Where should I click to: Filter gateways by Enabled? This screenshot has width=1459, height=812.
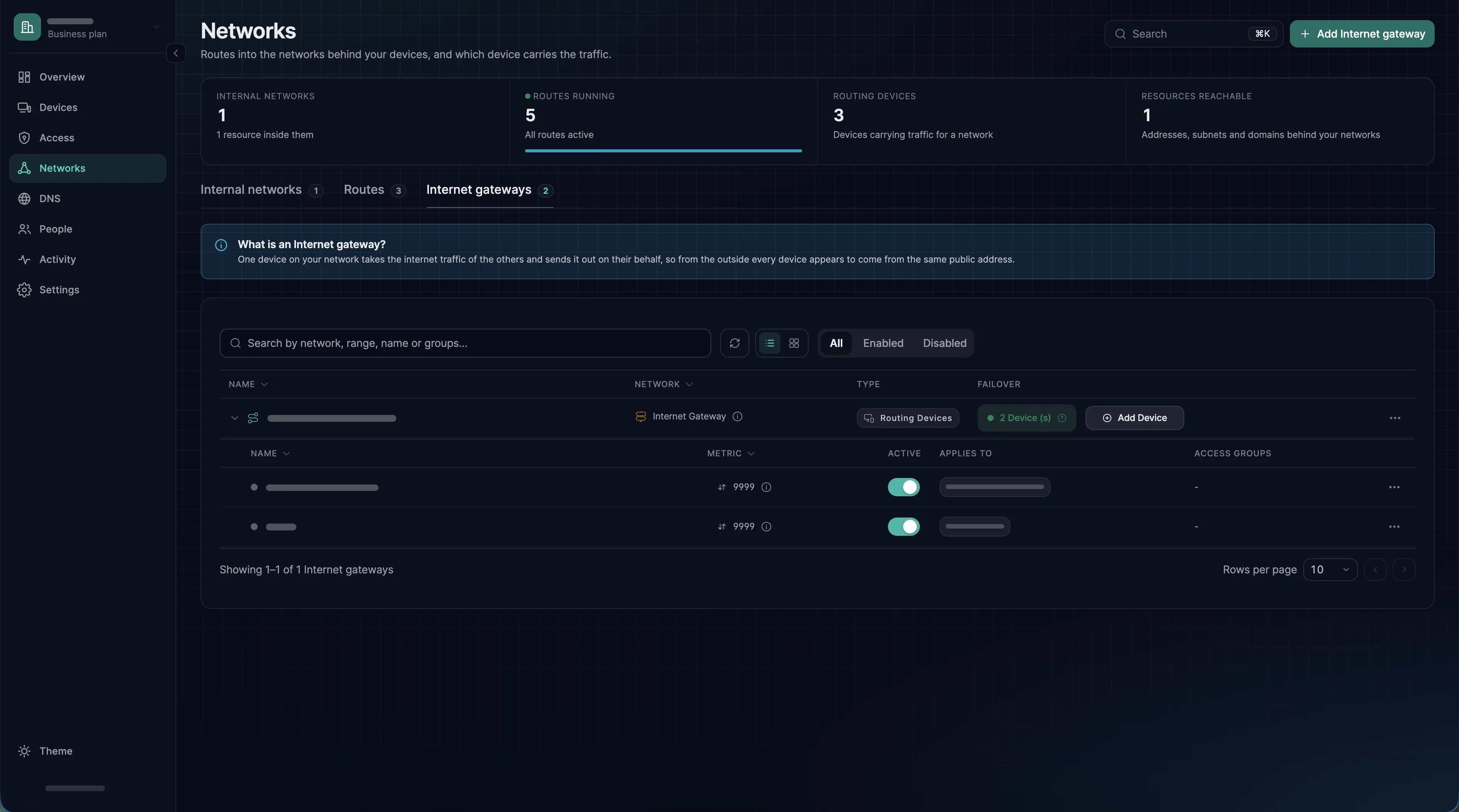(x=883, y=343)
